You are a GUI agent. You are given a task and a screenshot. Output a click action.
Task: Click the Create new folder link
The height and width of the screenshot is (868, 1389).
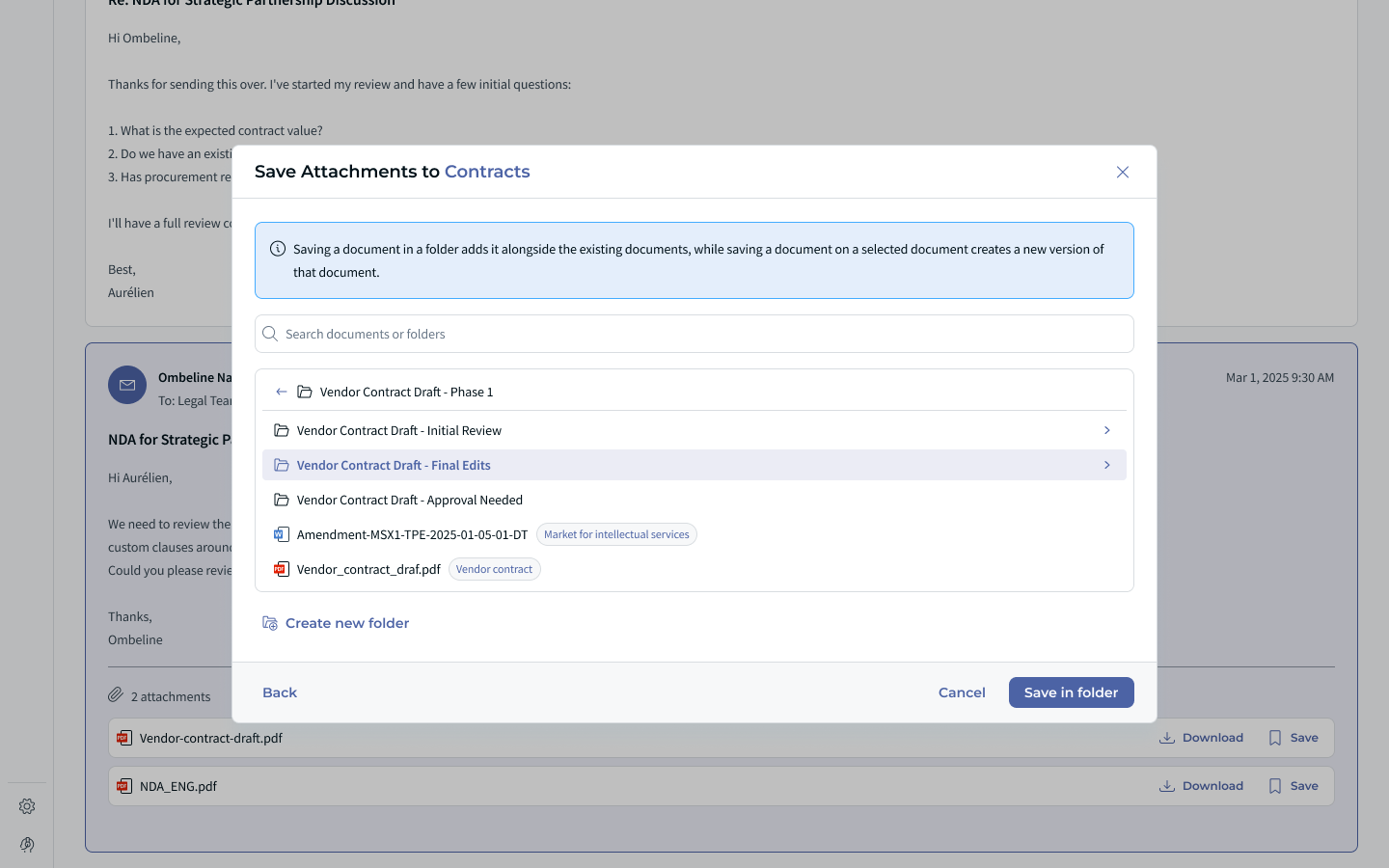tap(336, 623)
